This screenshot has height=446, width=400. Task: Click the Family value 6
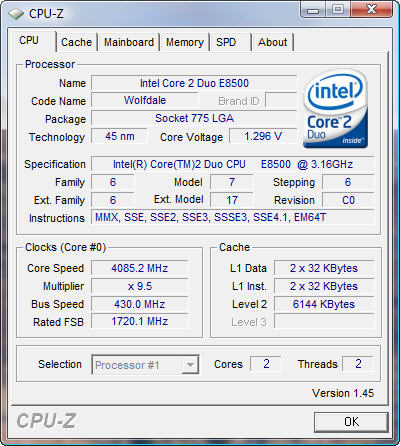tap(113, 182)
